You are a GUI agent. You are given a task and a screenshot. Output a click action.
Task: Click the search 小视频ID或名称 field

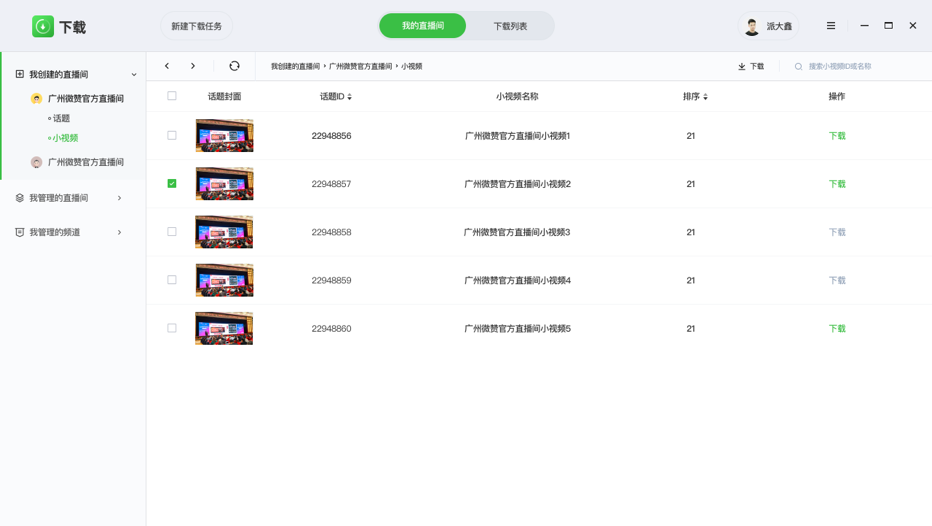850,67
